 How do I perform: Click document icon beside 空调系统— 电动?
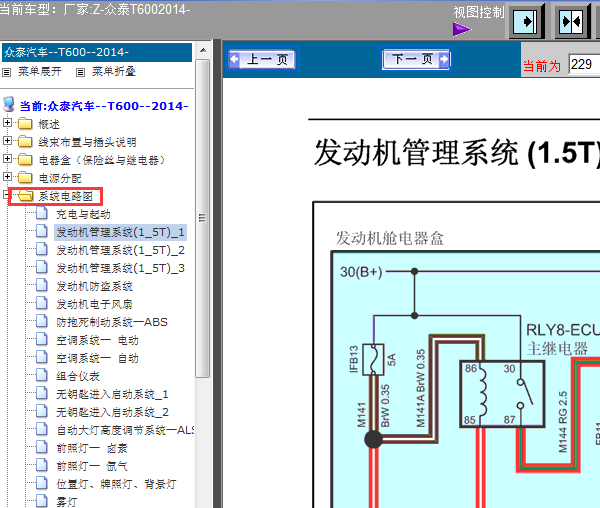click(42, 339)
